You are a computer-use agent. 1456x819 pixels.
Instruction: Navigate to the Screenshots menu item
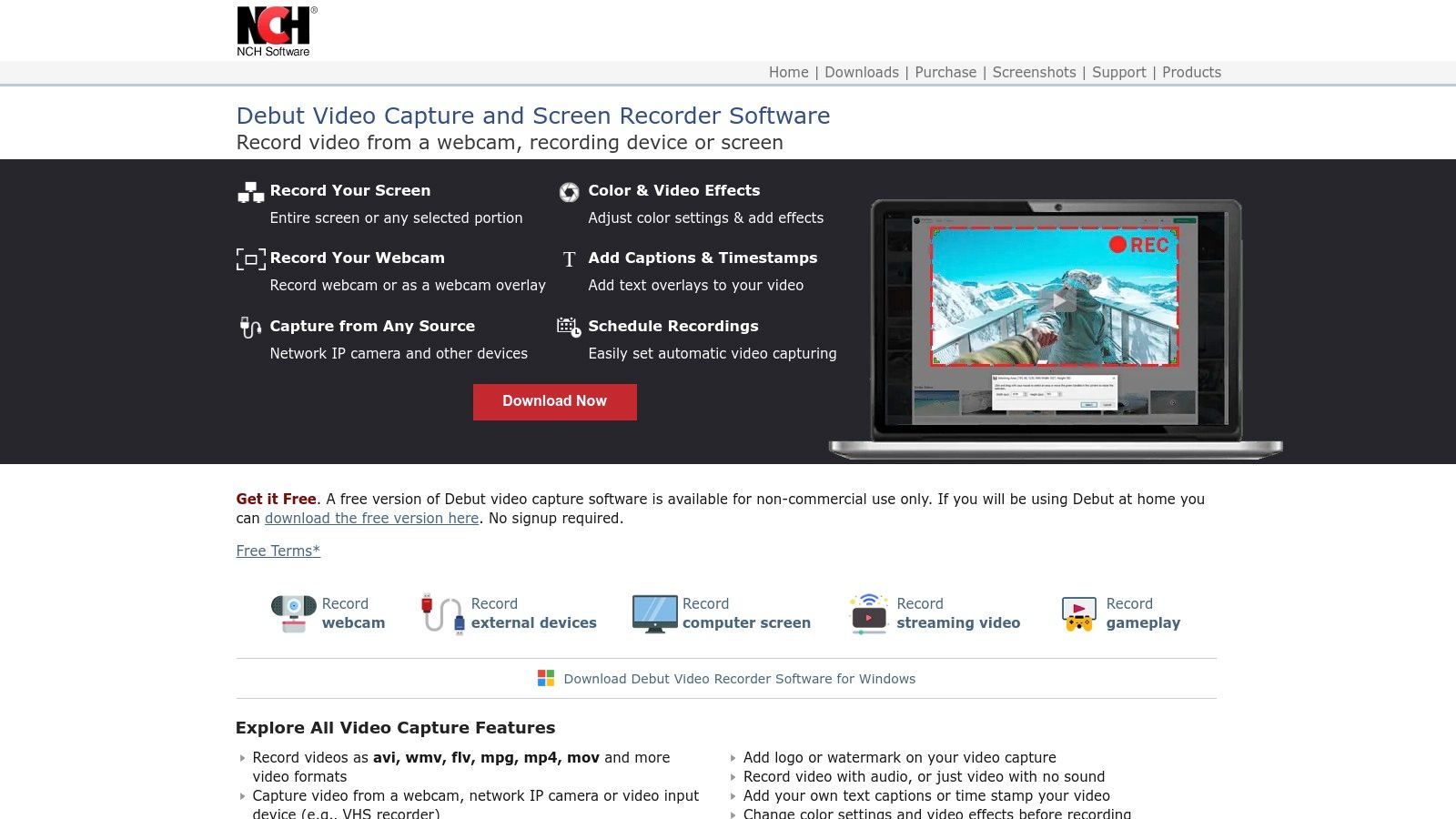[x=1034, y=72]
